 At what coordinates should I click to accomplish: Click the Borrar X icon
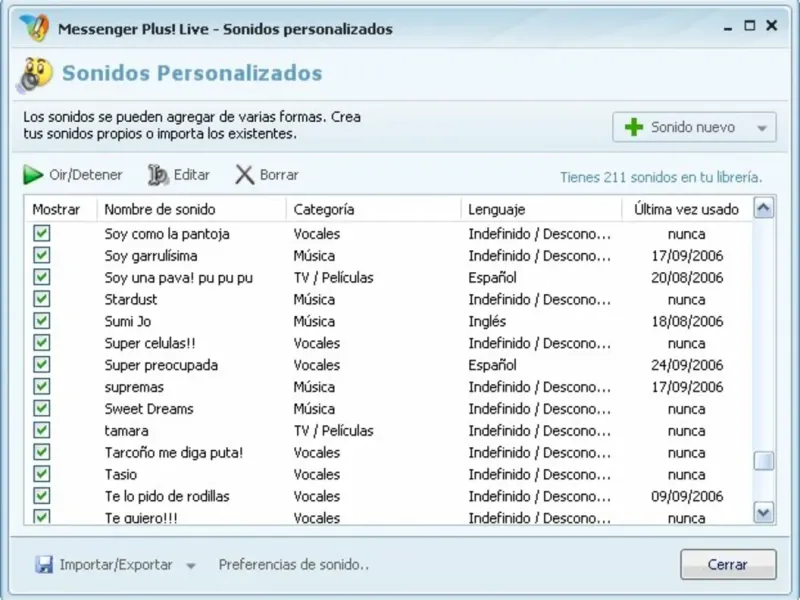coord(244,175)
